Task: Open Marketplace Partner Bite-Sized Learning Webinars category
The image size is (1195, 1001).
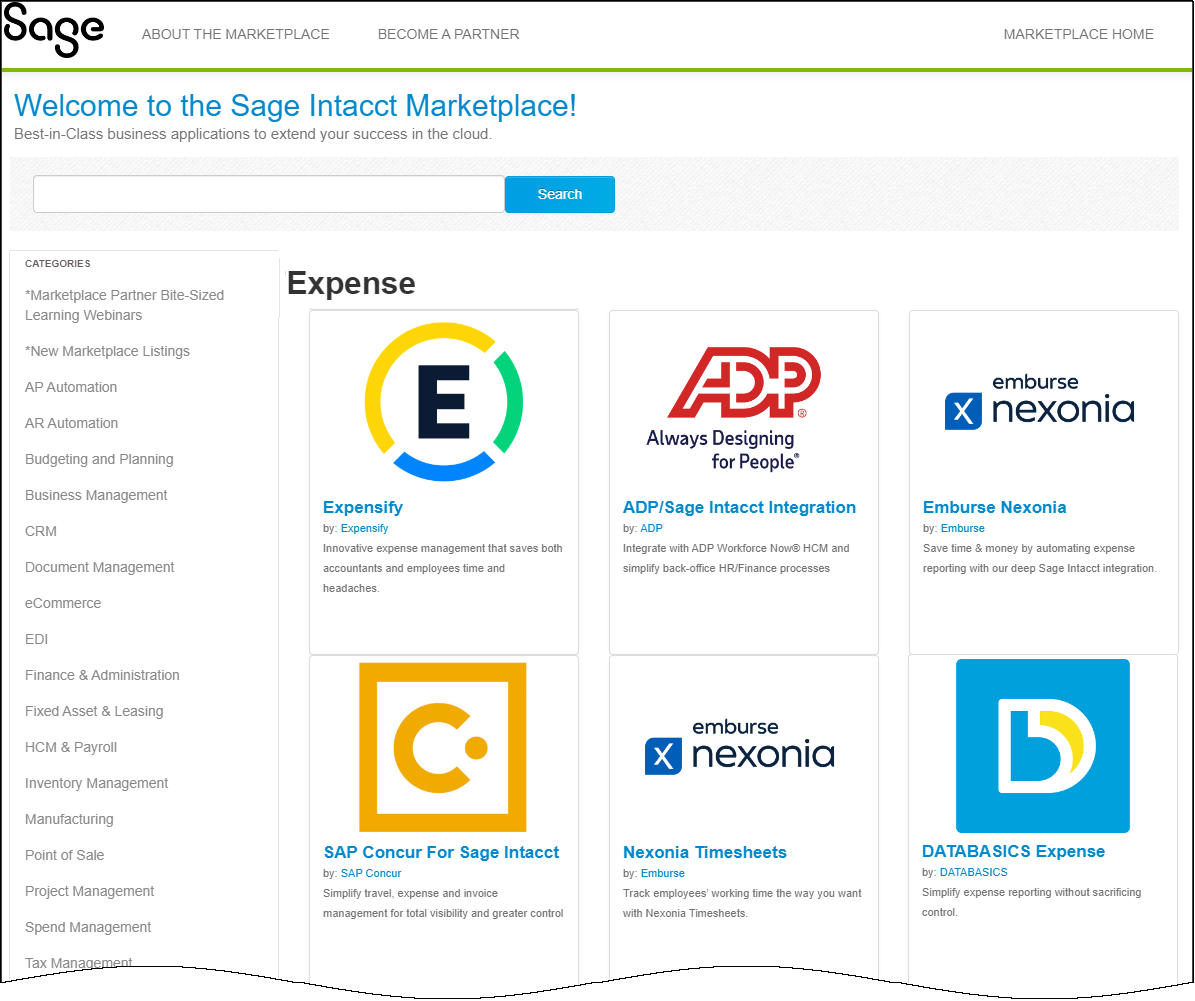Action: [124, 305]
